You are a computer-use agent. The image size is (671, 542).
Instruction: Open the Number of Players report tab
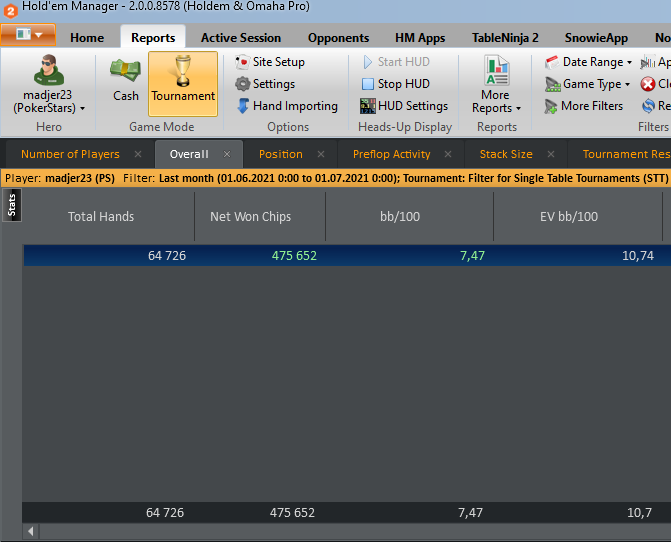tap(70, 154)
